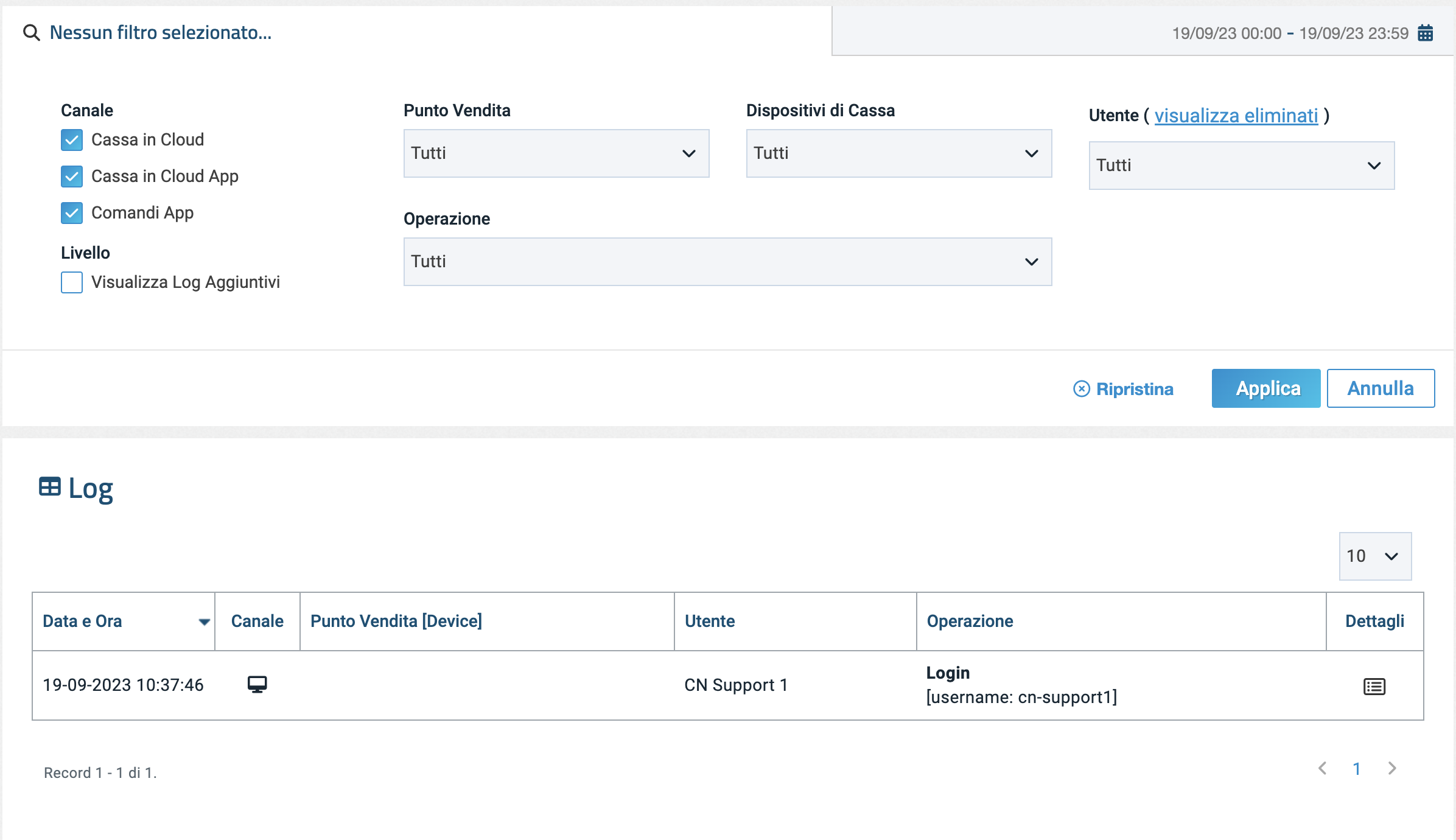Go to previous page arrow

1323,768
